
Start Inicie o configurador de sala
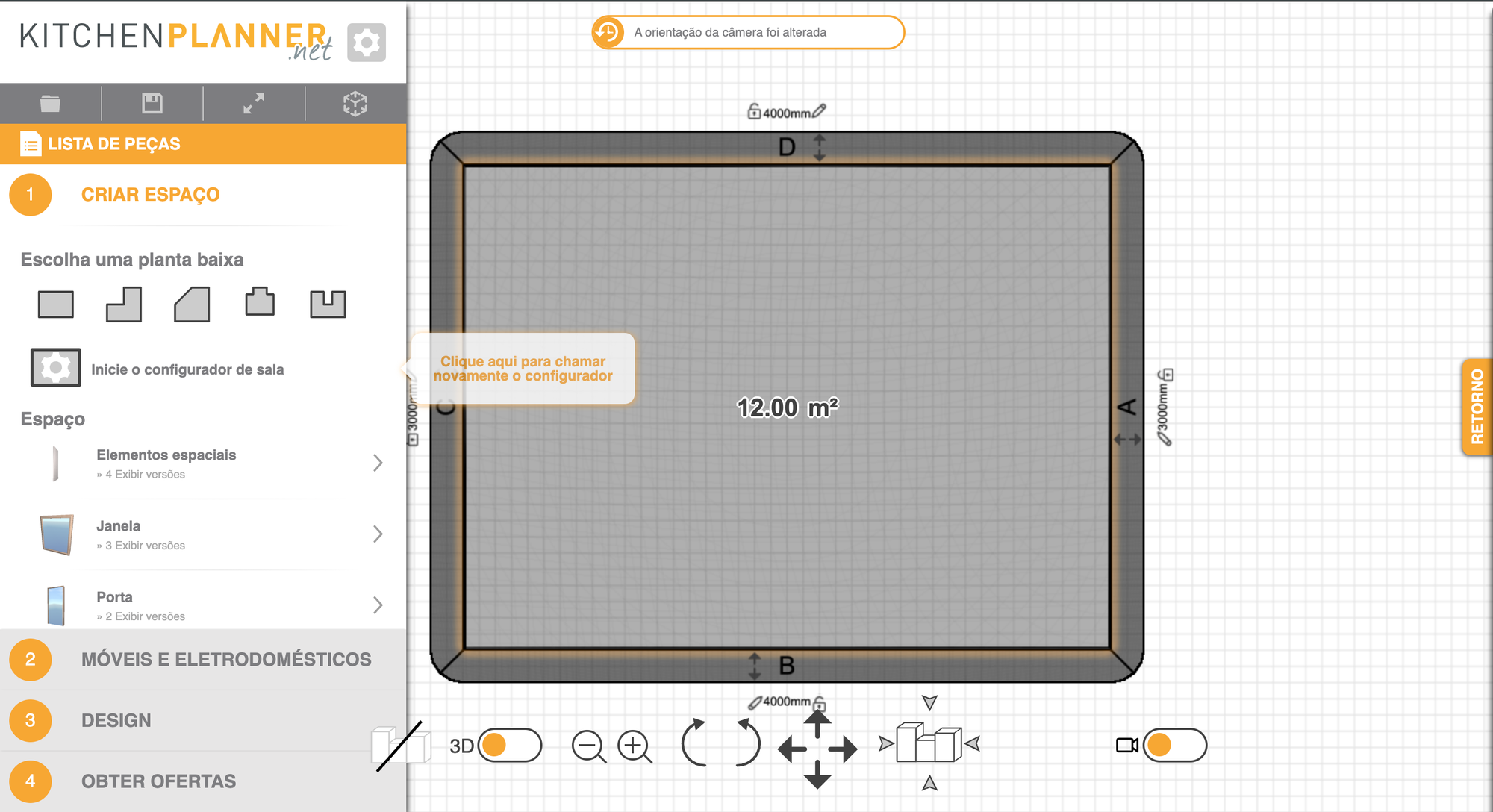coord(188,368)
